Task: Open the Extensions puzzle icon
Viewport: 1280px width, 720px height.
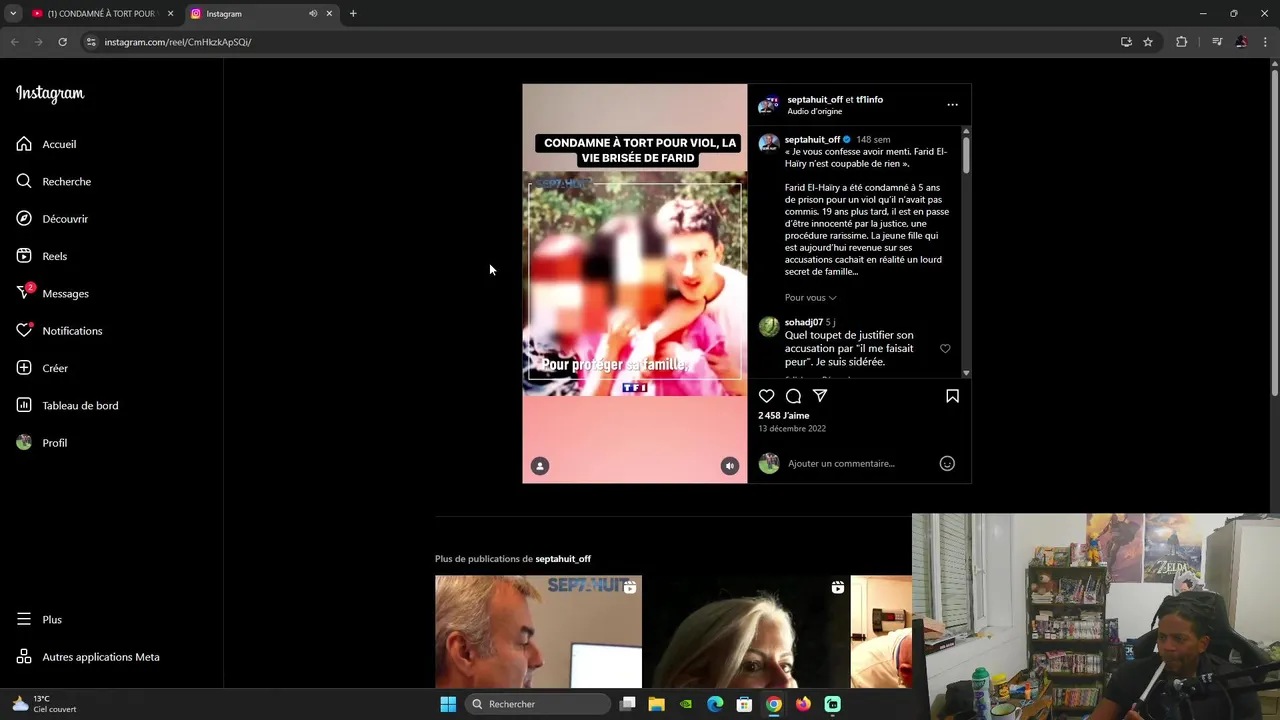Action: pos(1181,42)
